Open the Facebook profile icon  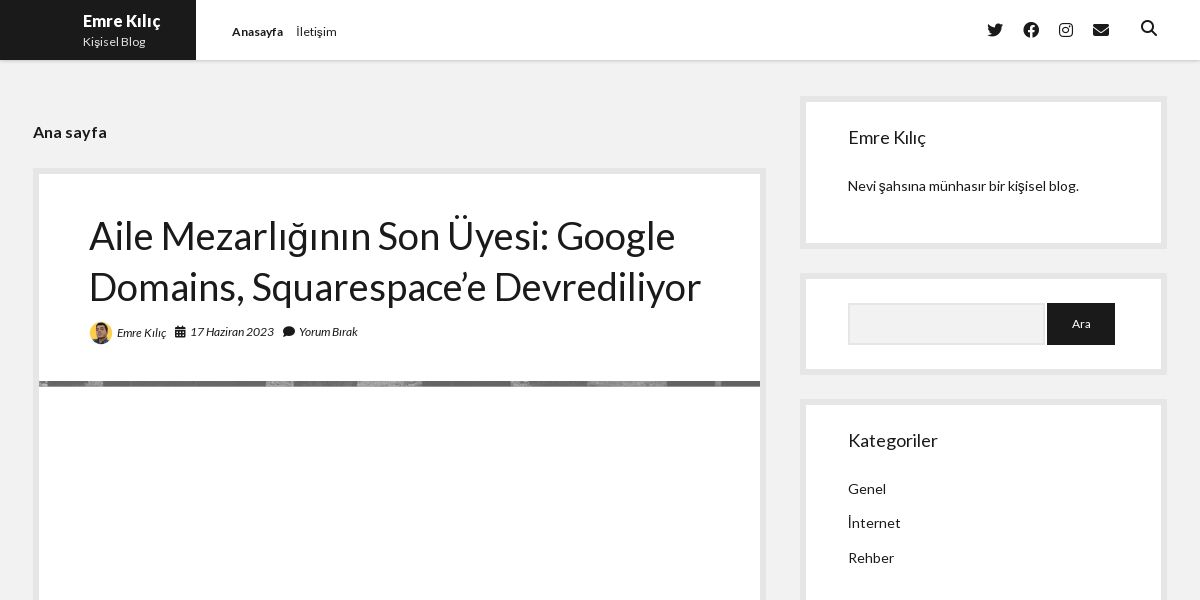coord(1031,30)
